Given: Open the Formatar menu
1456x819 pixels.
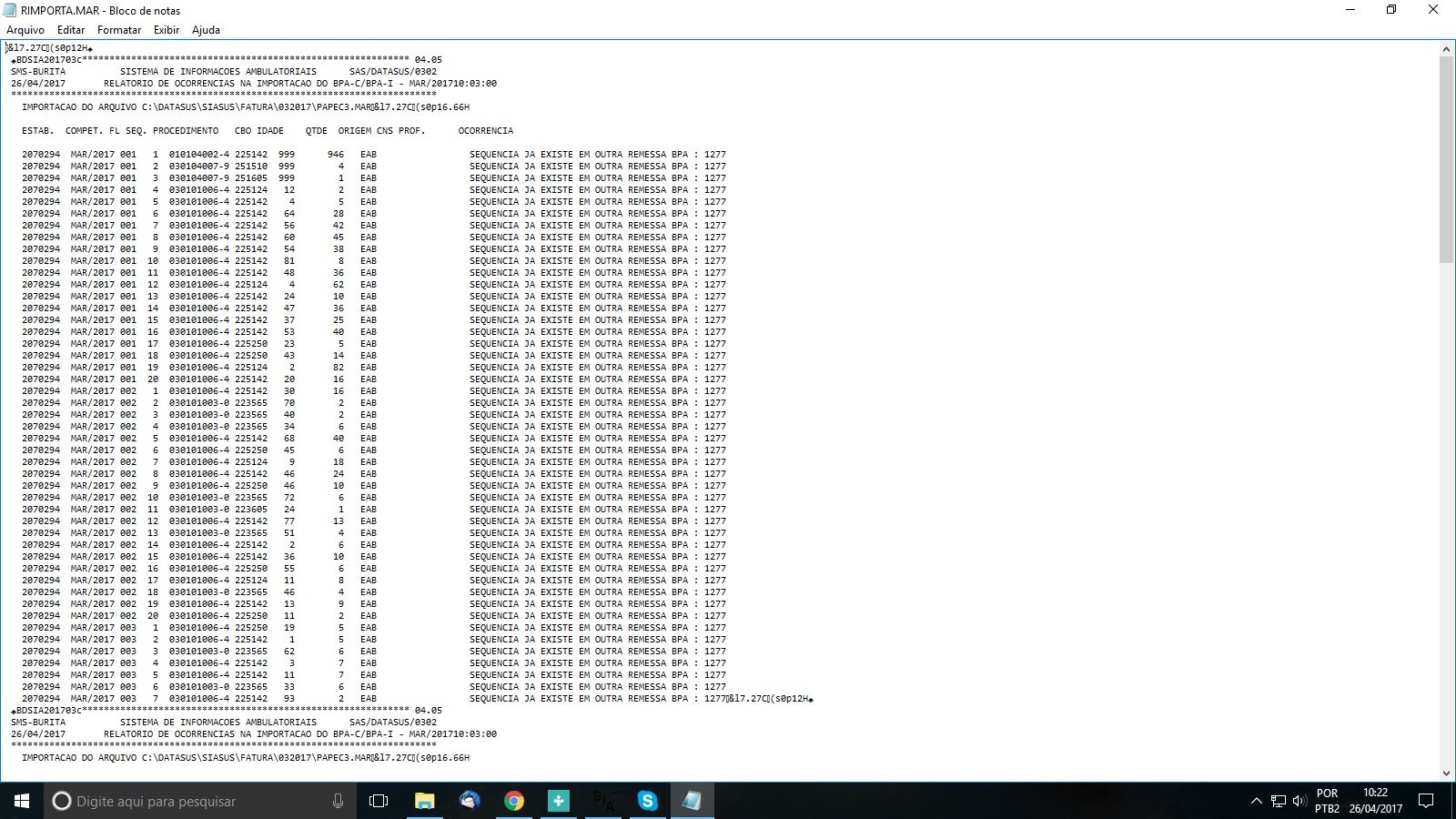Looking at the screenshot, I should 119,30.
